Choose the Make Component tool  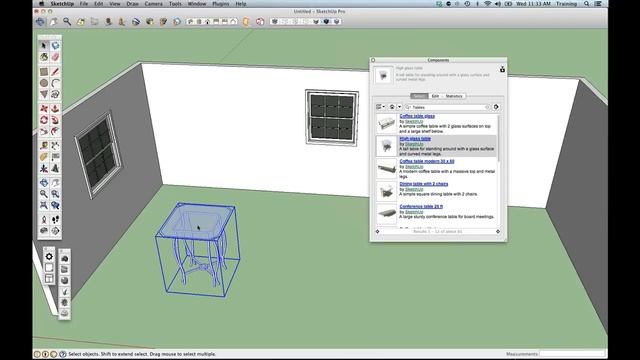[x=55, y=45]
